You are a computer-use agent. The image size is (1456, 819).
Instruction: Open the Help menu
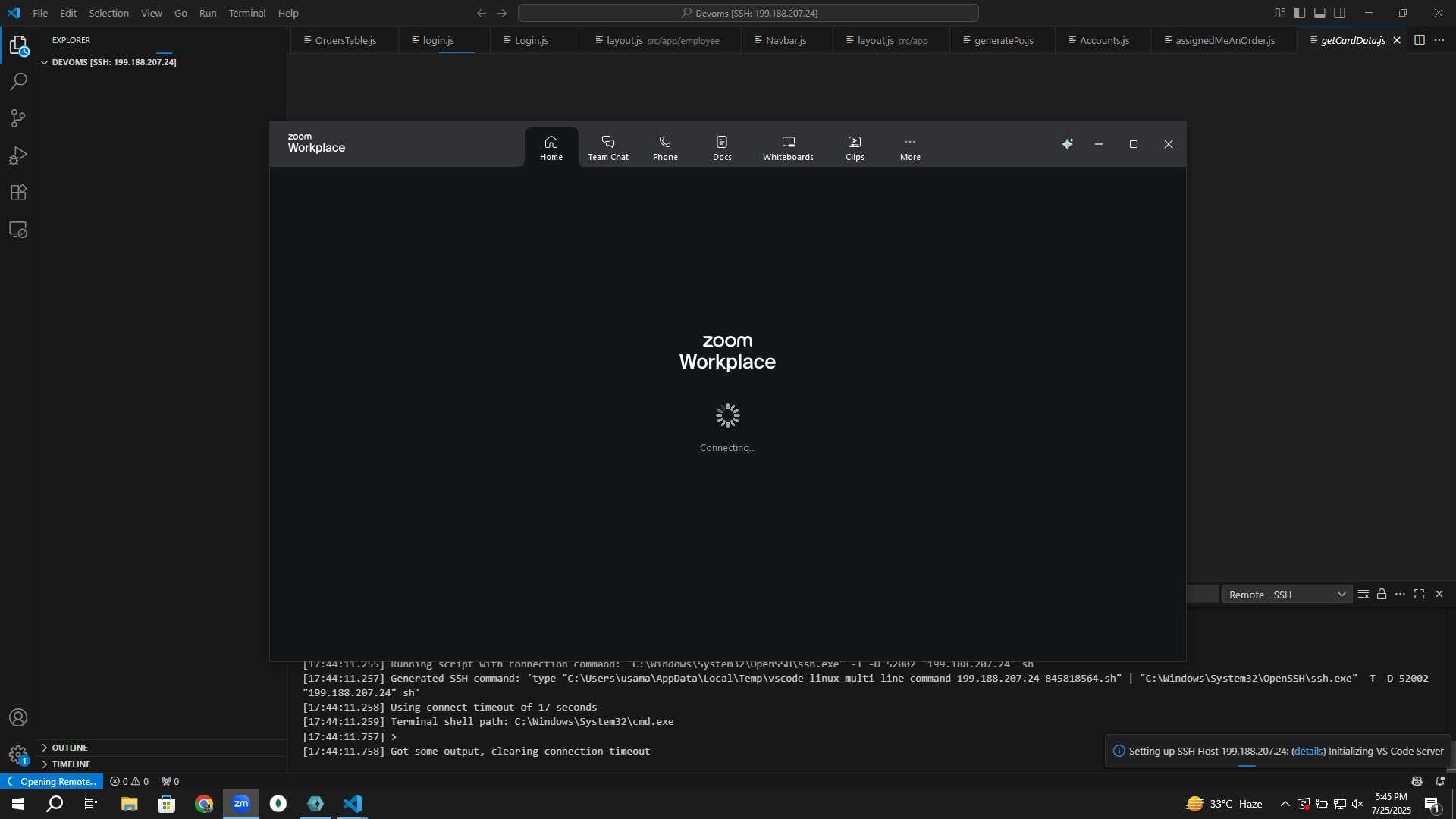(288, 13)
